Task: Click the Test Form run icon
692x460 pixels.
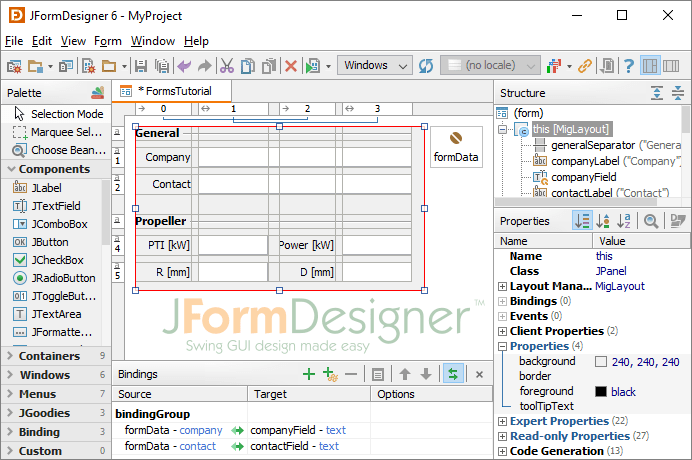Action: point(313,66)
